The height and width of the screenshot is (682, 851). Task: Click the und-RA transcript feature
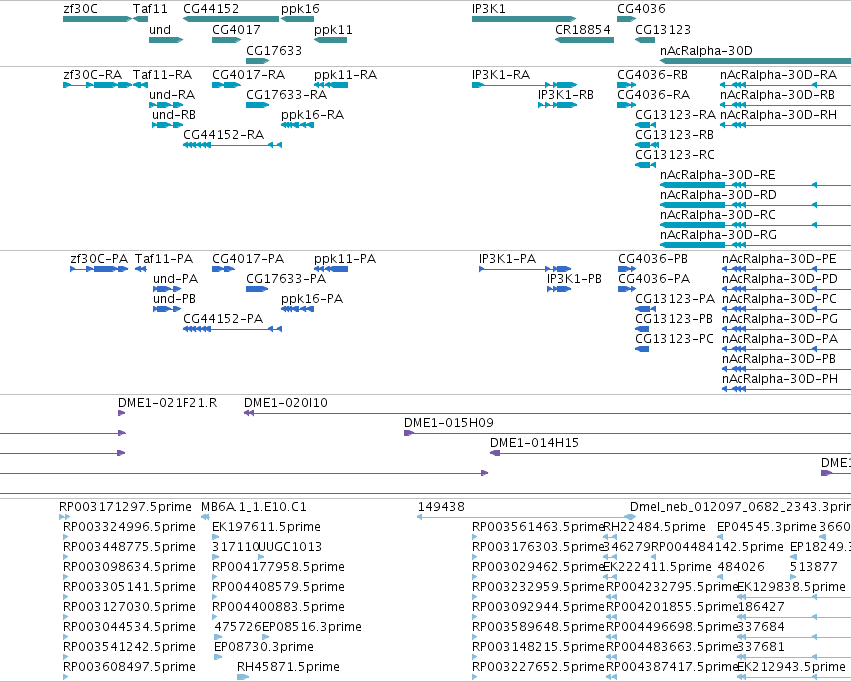click(166, 105)
